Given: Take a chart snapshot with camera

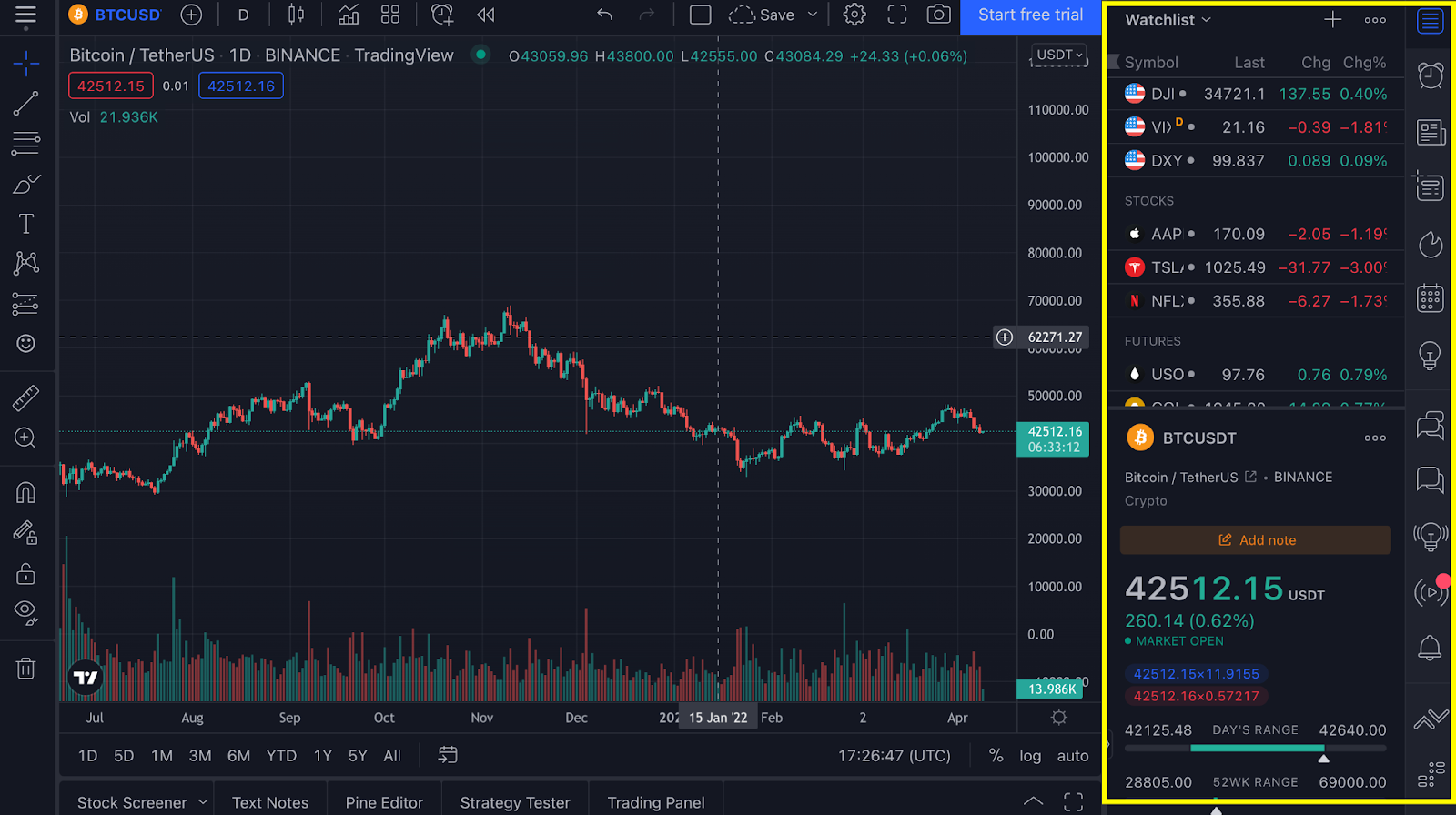Looking at the screenshot, I should click(938, 15).
